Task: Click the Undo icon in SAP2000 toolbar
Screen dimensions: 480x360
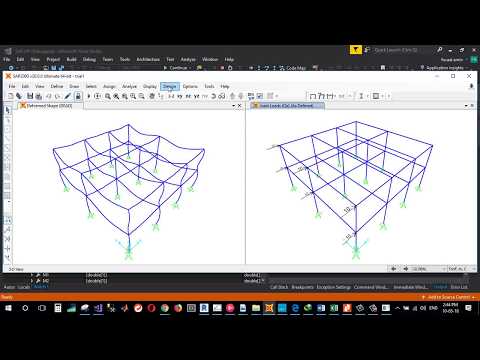Action: coord(49,96)
